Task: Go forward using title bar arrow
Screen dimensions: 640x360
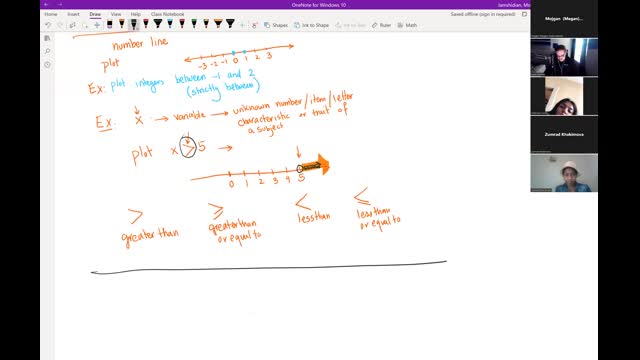Action: (x=60, y=4)
